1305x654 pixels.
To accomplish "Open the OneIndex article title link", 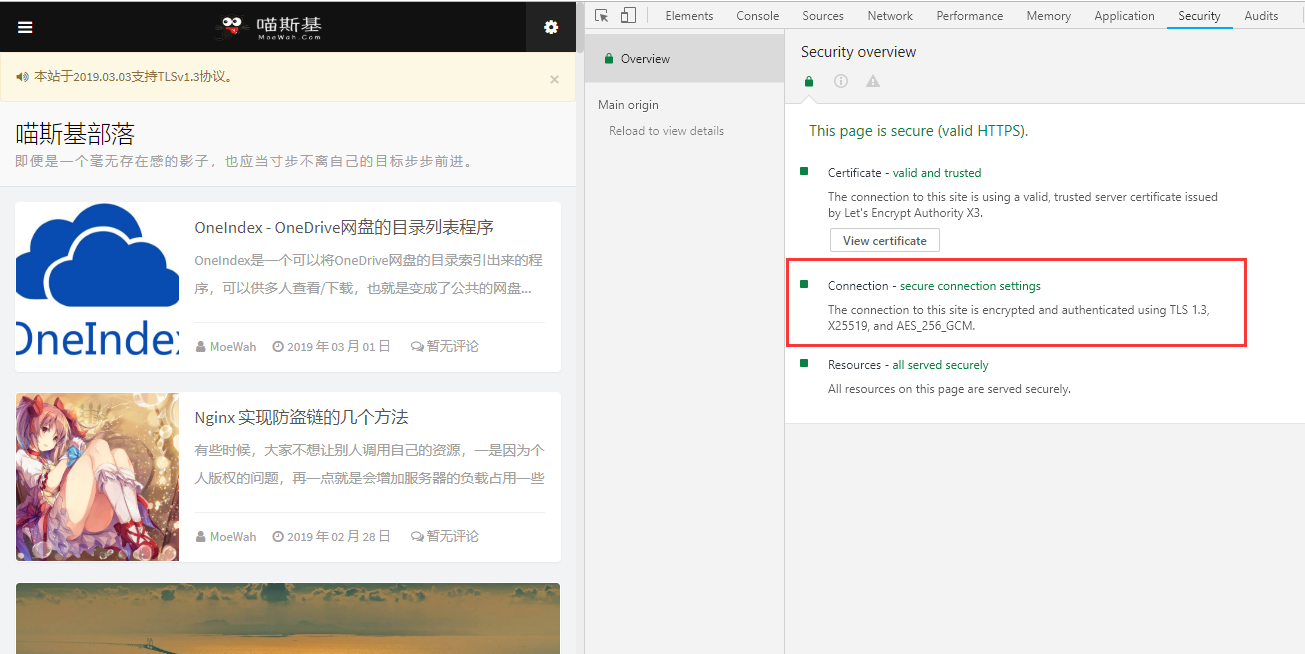I will [344, 227].
